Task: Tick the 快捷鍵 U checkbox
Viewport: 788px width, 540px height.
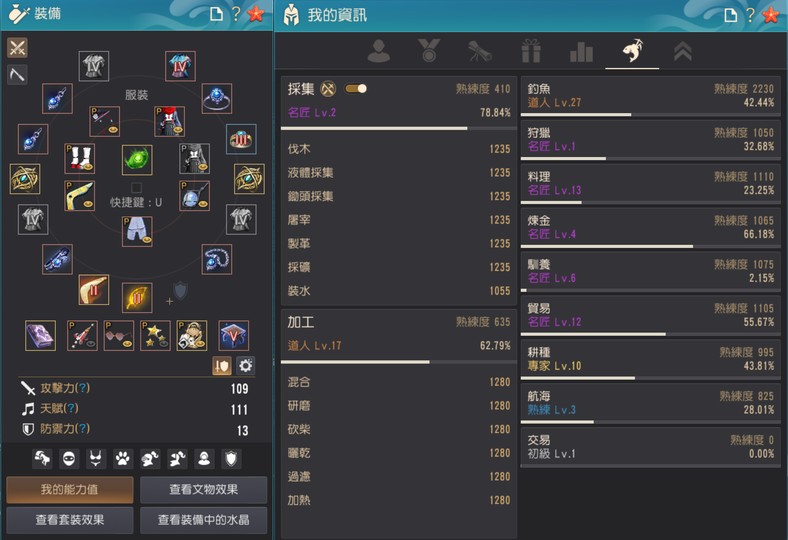Action: point(136,187)
